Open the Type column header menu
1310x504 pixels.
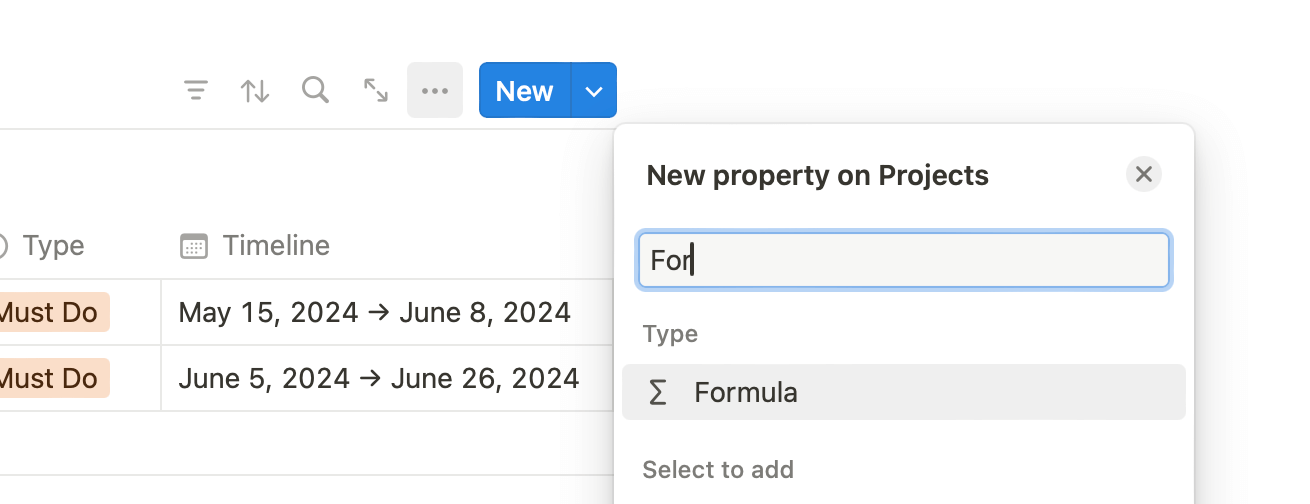point(53,246)
